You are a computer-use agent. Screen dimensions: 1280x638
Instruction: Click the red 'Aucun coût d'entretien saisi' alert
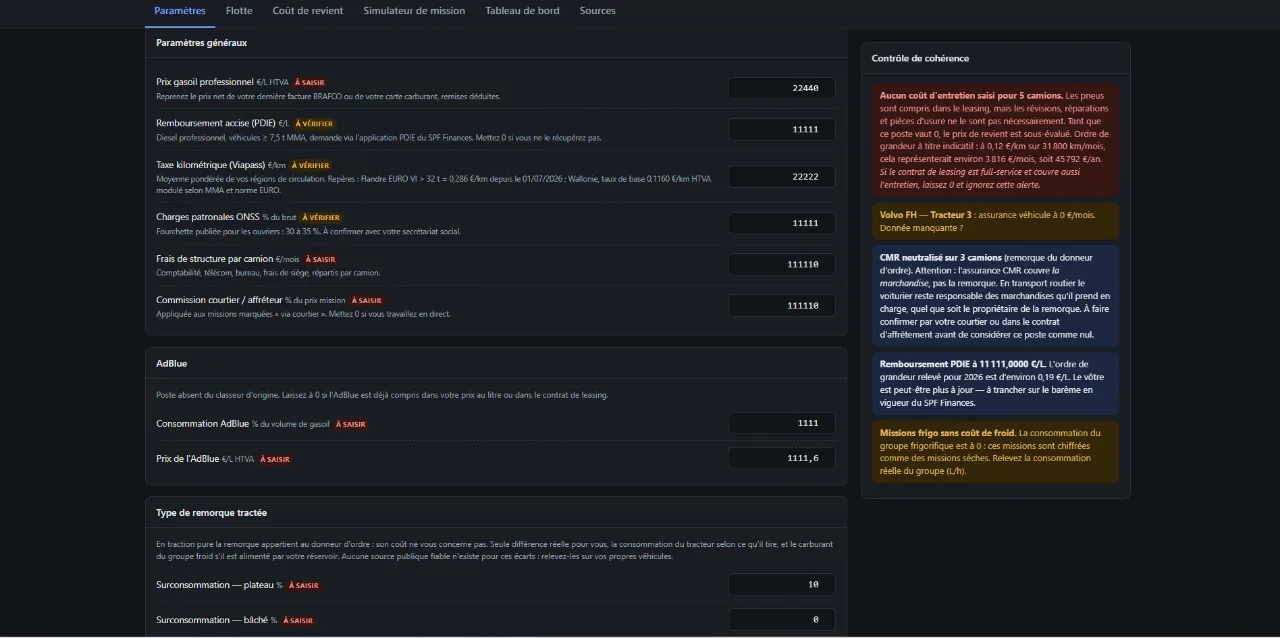coord(995,140)
